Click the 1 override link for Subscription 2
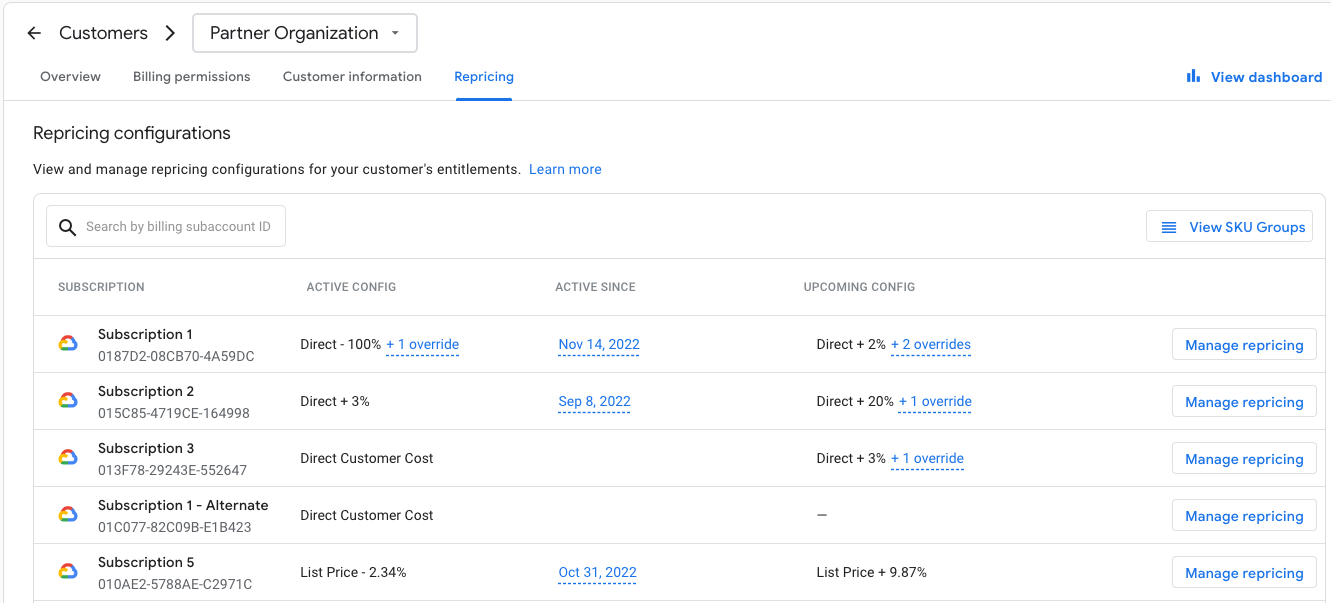 click(x=934, y=401)
